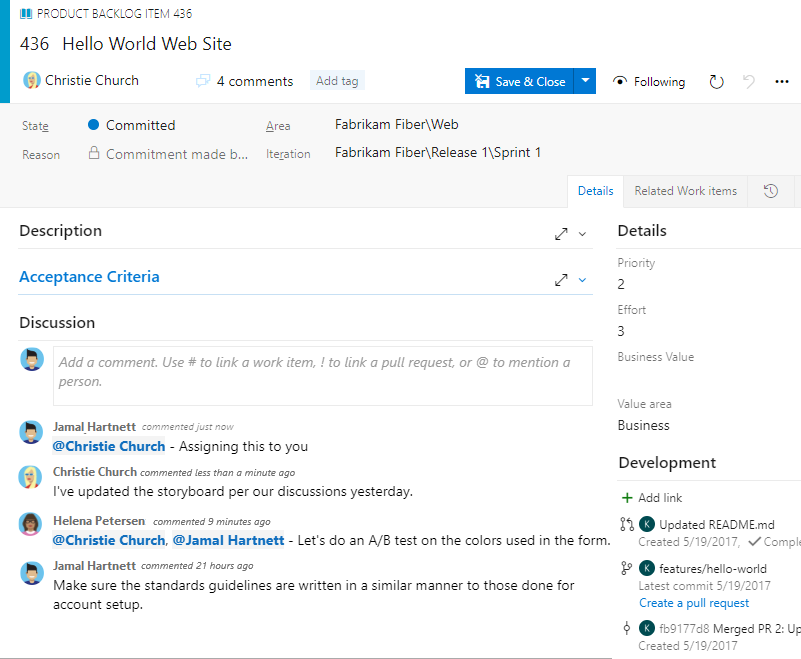Image resolution: width=801 pixels, height=659 pixels.
Task: Click the Add link plus icon
Action: pos(625,497)
